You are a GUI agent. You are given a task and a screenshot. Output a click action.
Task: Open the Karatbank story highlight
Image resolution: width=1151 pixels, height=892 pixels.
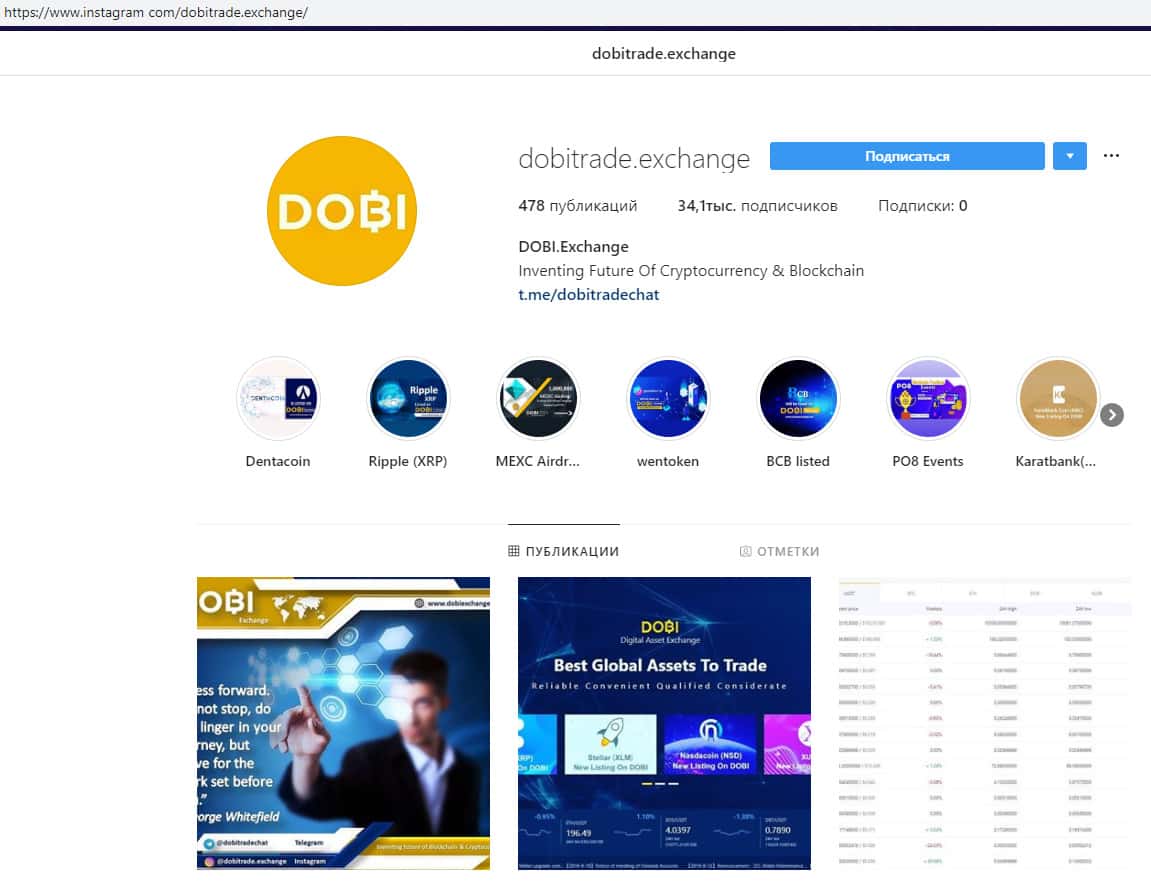point(1058,399)
